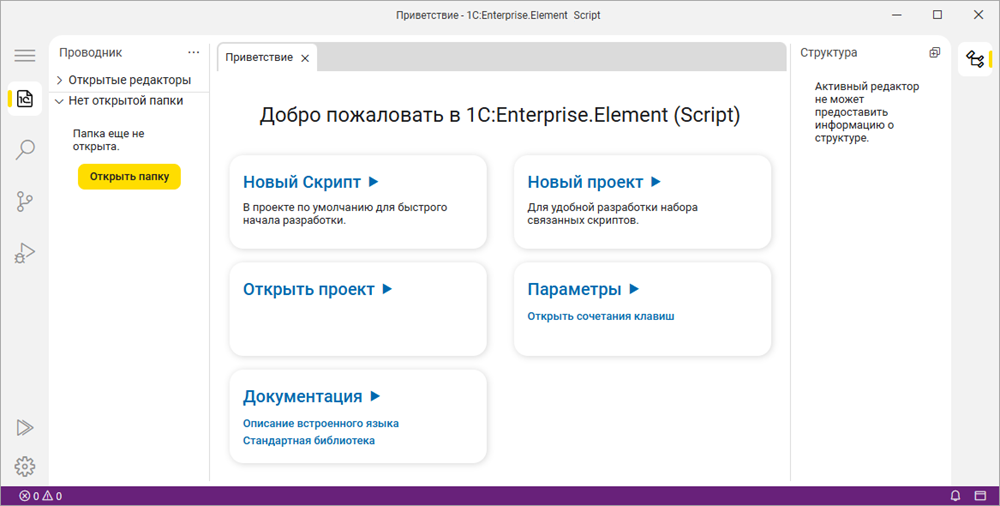The width and height of the screenshot is (1000, 506).
Task: Toggle the panel layout icon in the status bar
Action: [980, 496]
